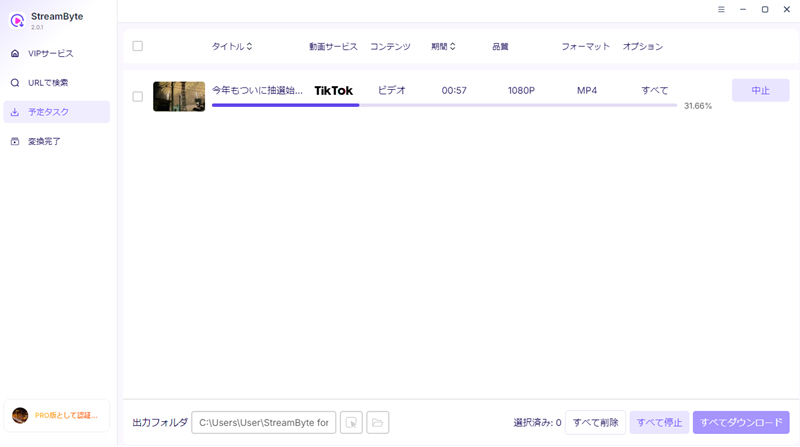Click PRO版として認証 link
Screen dimensions: 800x447
[66, 415]
